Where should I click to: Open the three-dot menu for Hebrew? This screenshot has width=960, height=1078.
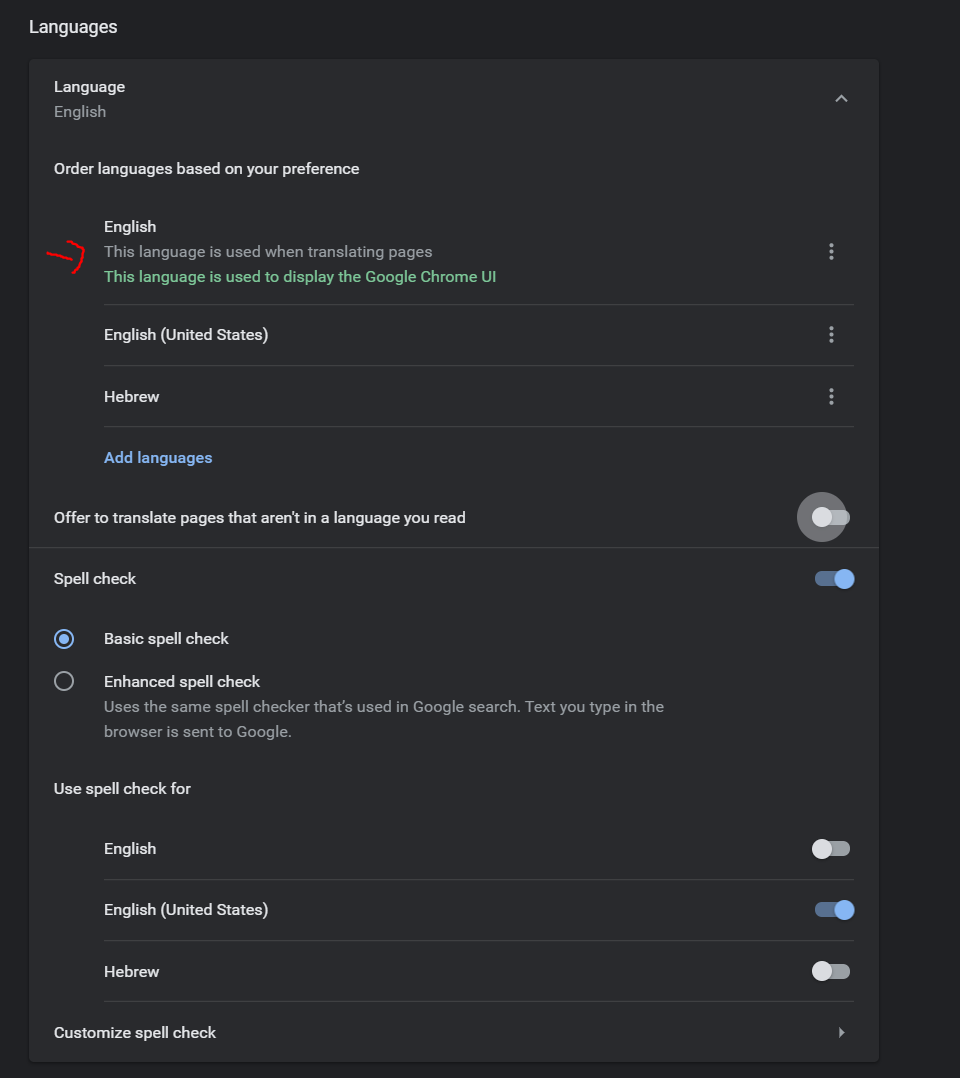pyautogui.click(x=831, y=397)
